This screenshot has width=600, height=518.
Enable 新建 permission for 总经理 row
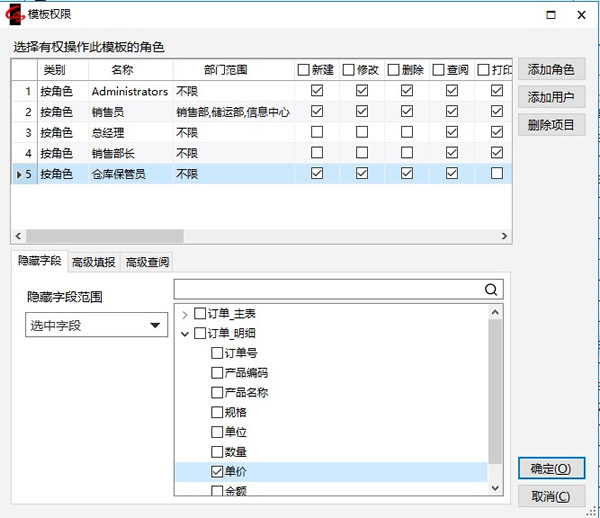(x=317, y=132)
